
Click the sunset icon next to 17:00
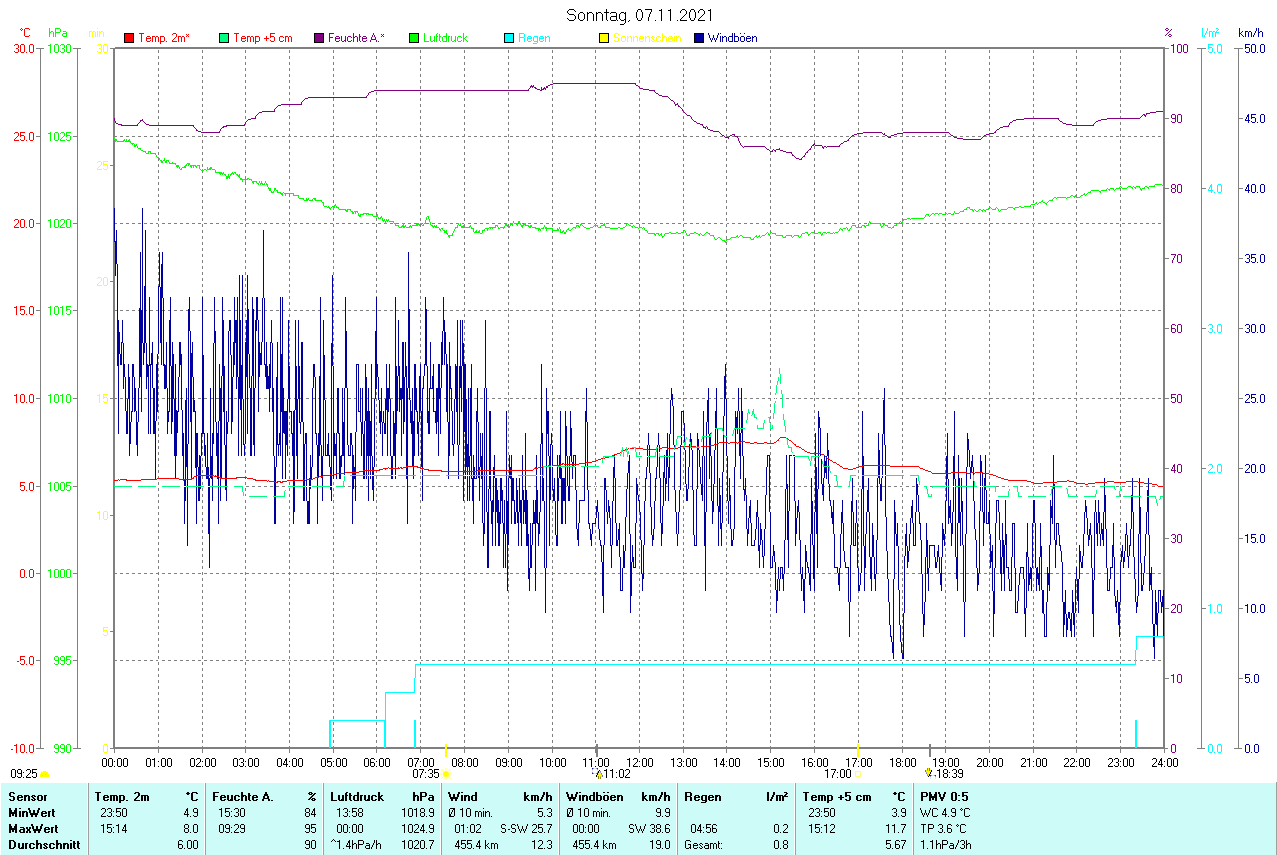(858, 774)
